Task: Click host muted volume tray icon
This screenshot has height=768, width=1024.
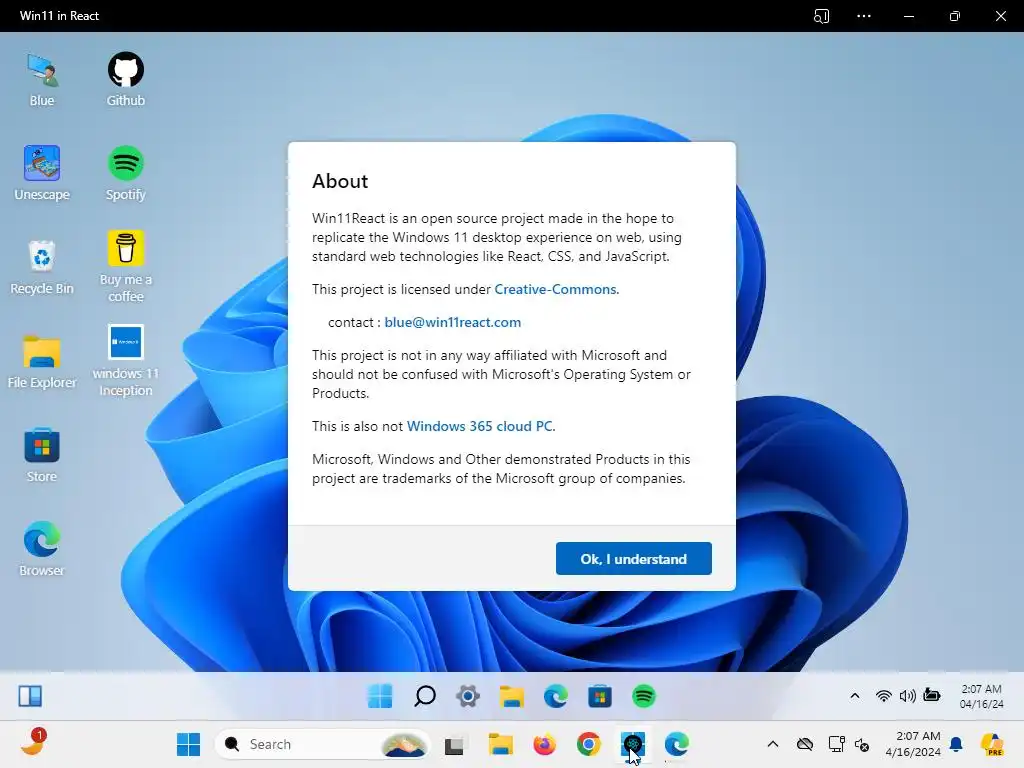Action: pyautogui.click(x=862, y=744)
